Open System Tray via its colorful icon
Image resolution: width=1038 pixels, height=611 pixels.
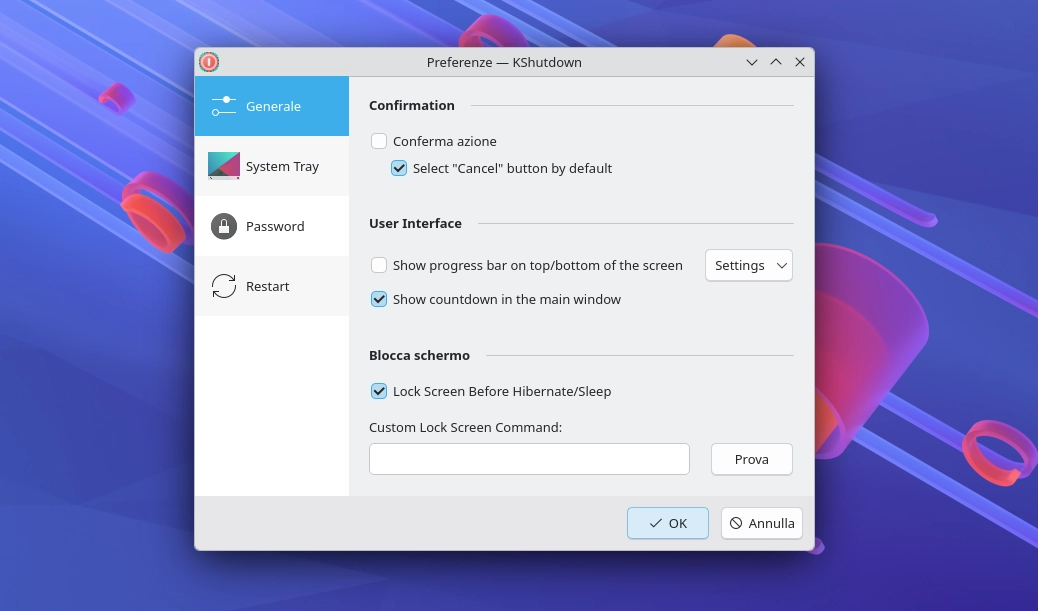[224, 166]
